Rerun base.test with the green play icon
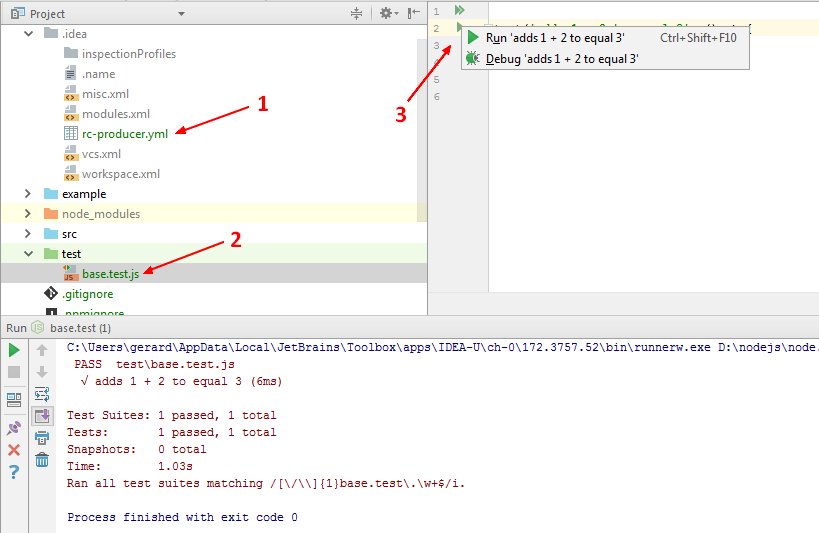The height and width of the screenshot is (533, 819). [x=14, y=350]
